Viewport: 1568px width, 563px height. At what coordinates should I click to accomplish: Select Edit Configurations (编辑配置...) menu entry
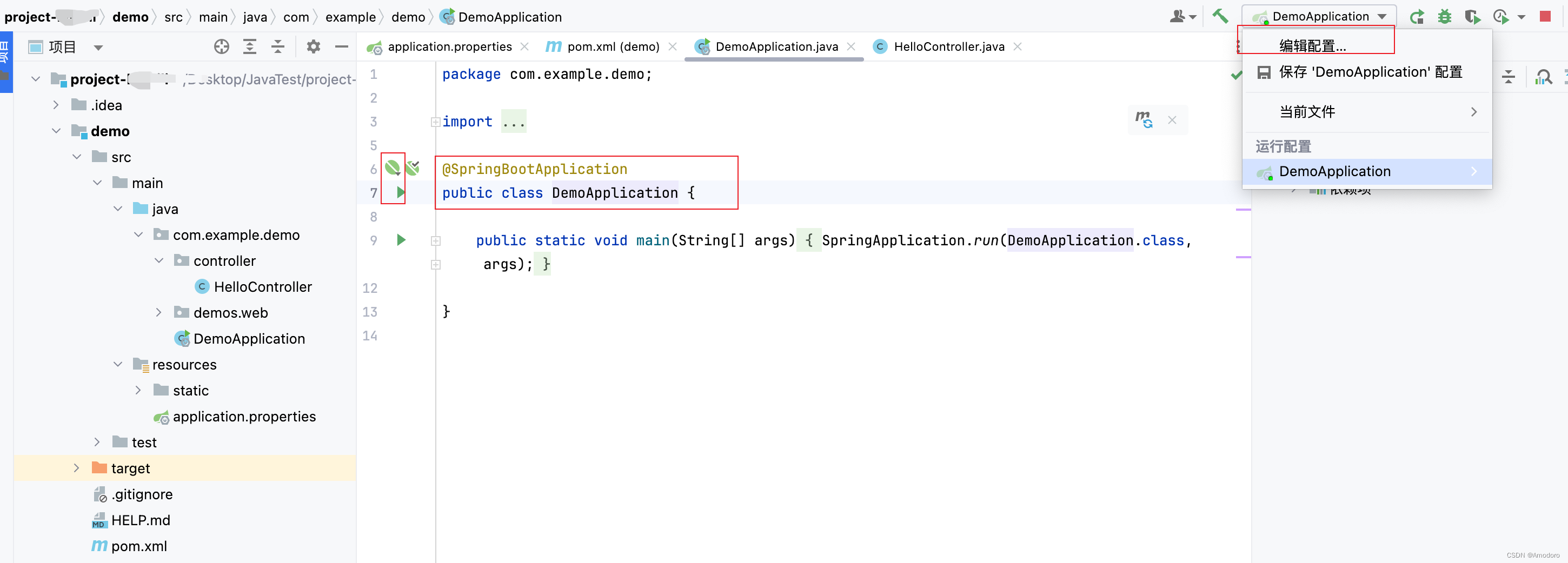click(1367, 46)
